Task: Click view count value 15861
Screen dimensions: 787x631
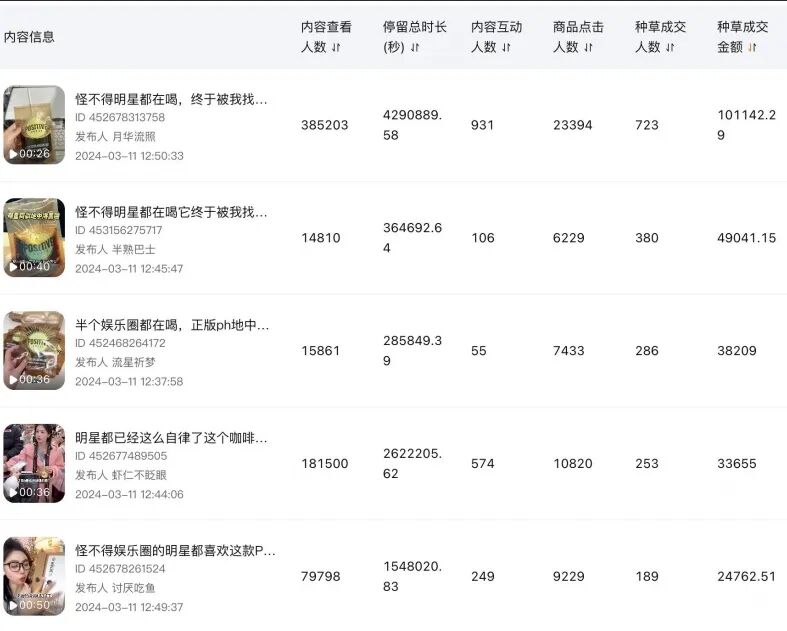Action: pyautogui.click(x=321, y=351)
